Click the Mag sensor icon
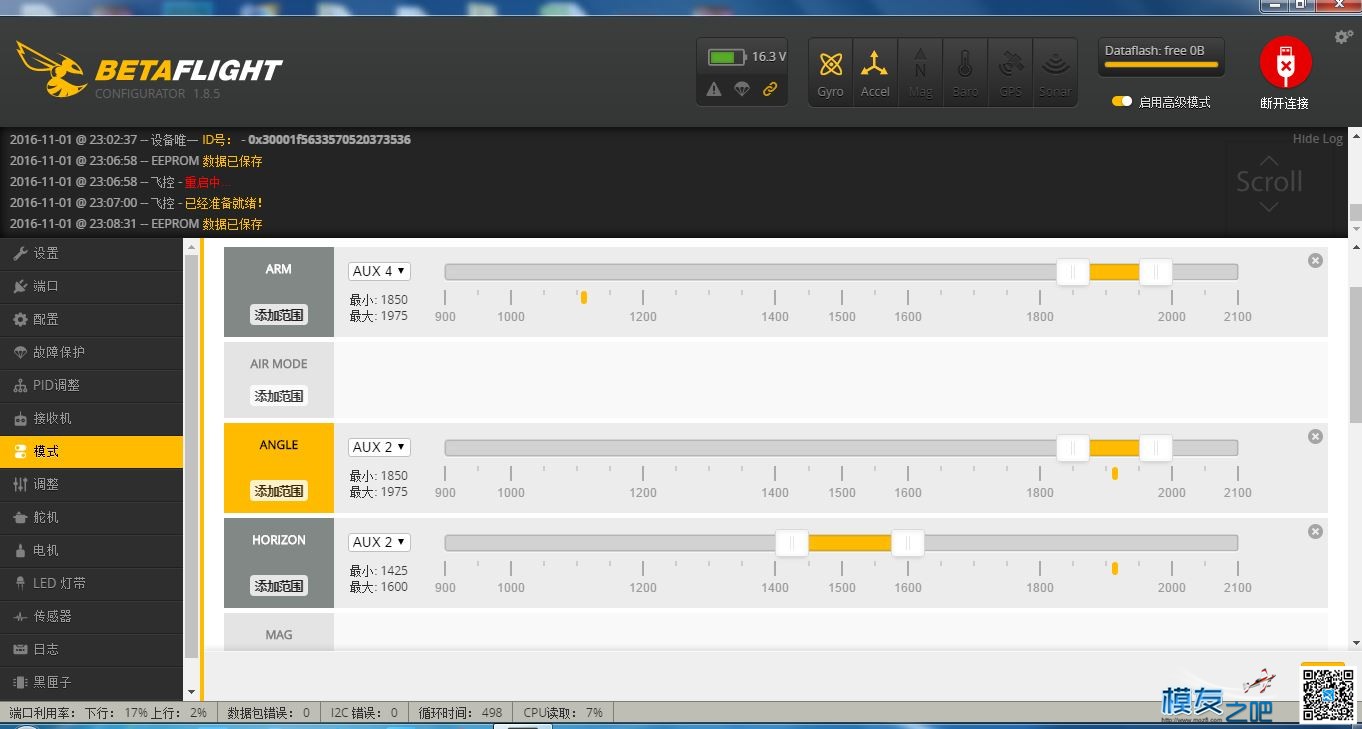The image size is (1362, 729). coord(920,72)
